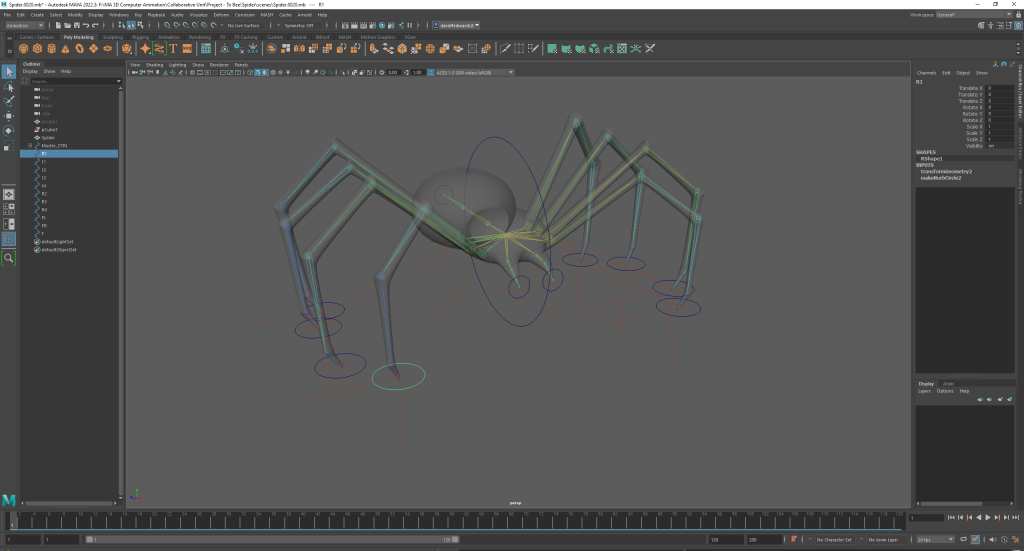Choose the Move tool in toolbox
The image size is (1024, 551).
[x=8, y=116]
